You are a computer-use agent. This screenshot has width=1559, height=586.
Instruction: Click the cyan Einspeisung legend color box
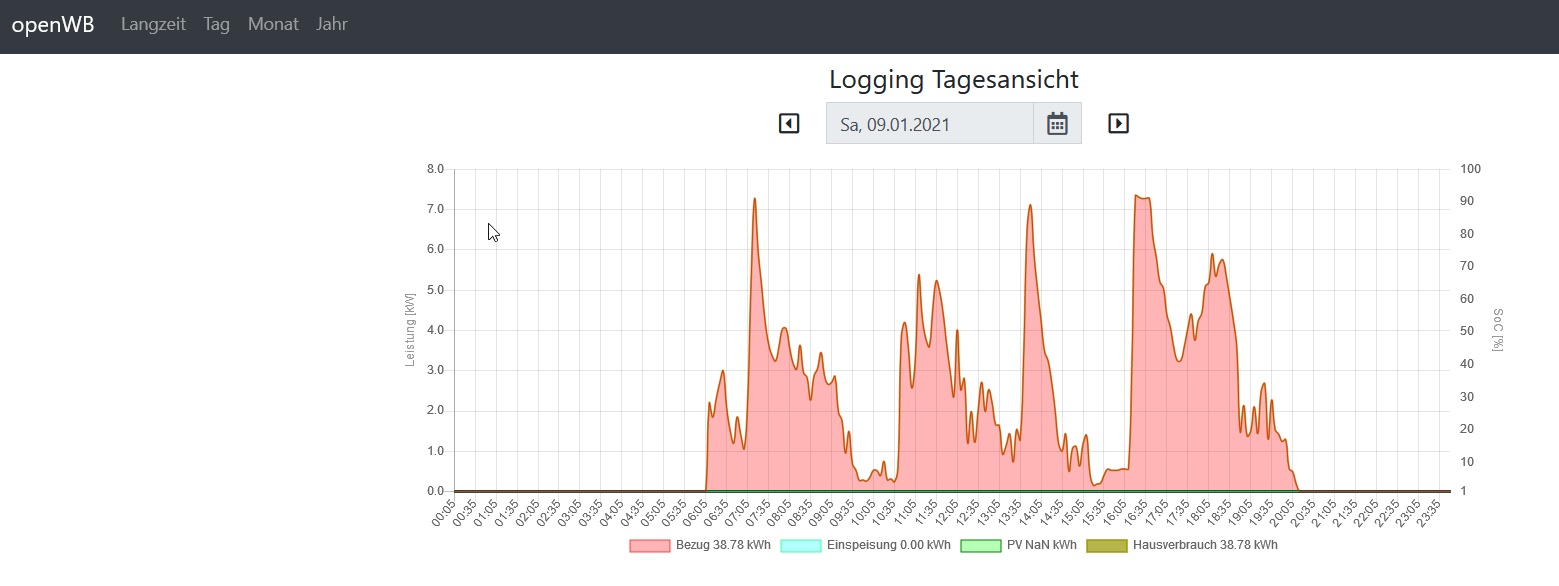(x=799, y=546)
